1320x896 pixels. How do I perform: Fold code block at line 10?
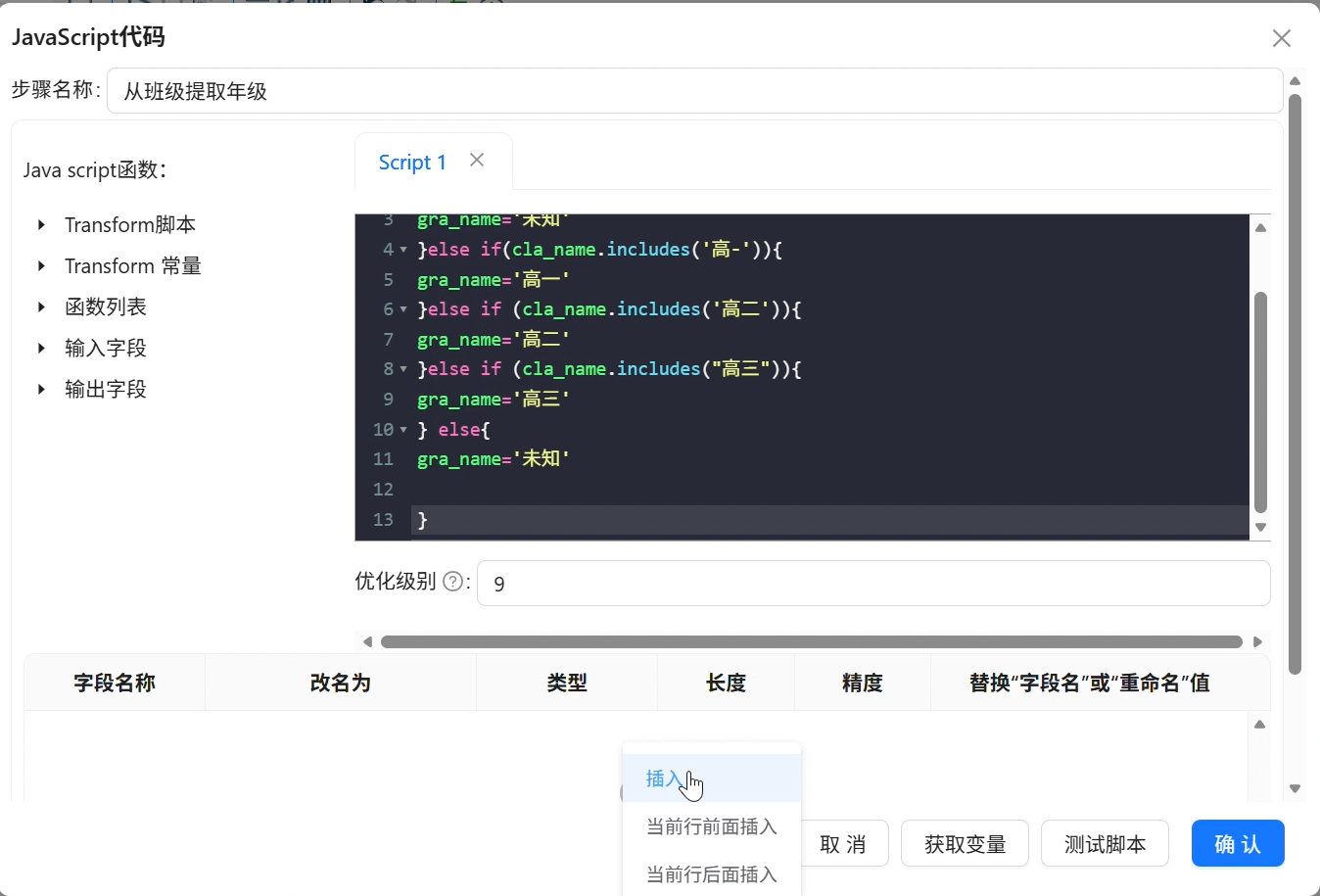click(x=402, y=430)
